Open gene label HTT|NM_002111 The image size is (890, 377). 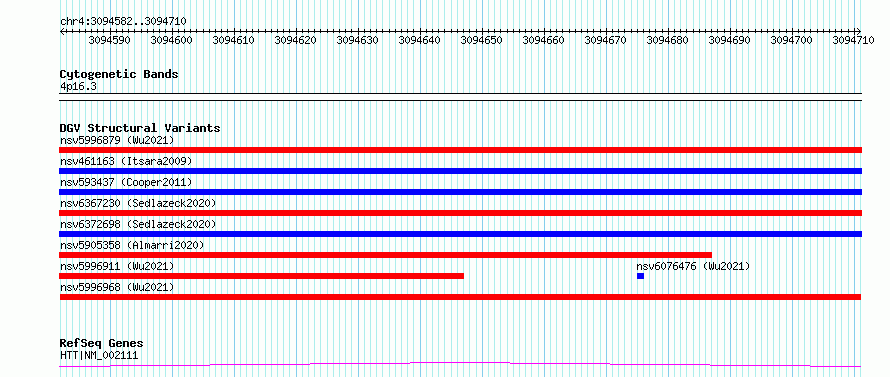[x=99, y=356]
